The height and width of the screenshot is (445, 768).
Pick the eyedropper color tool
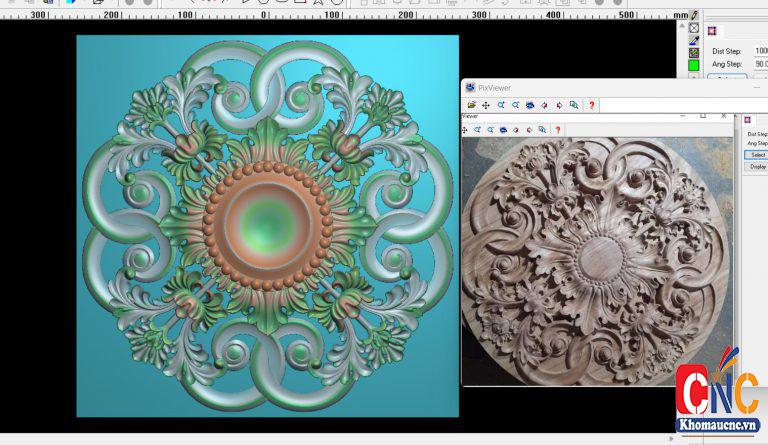(694, 41)
